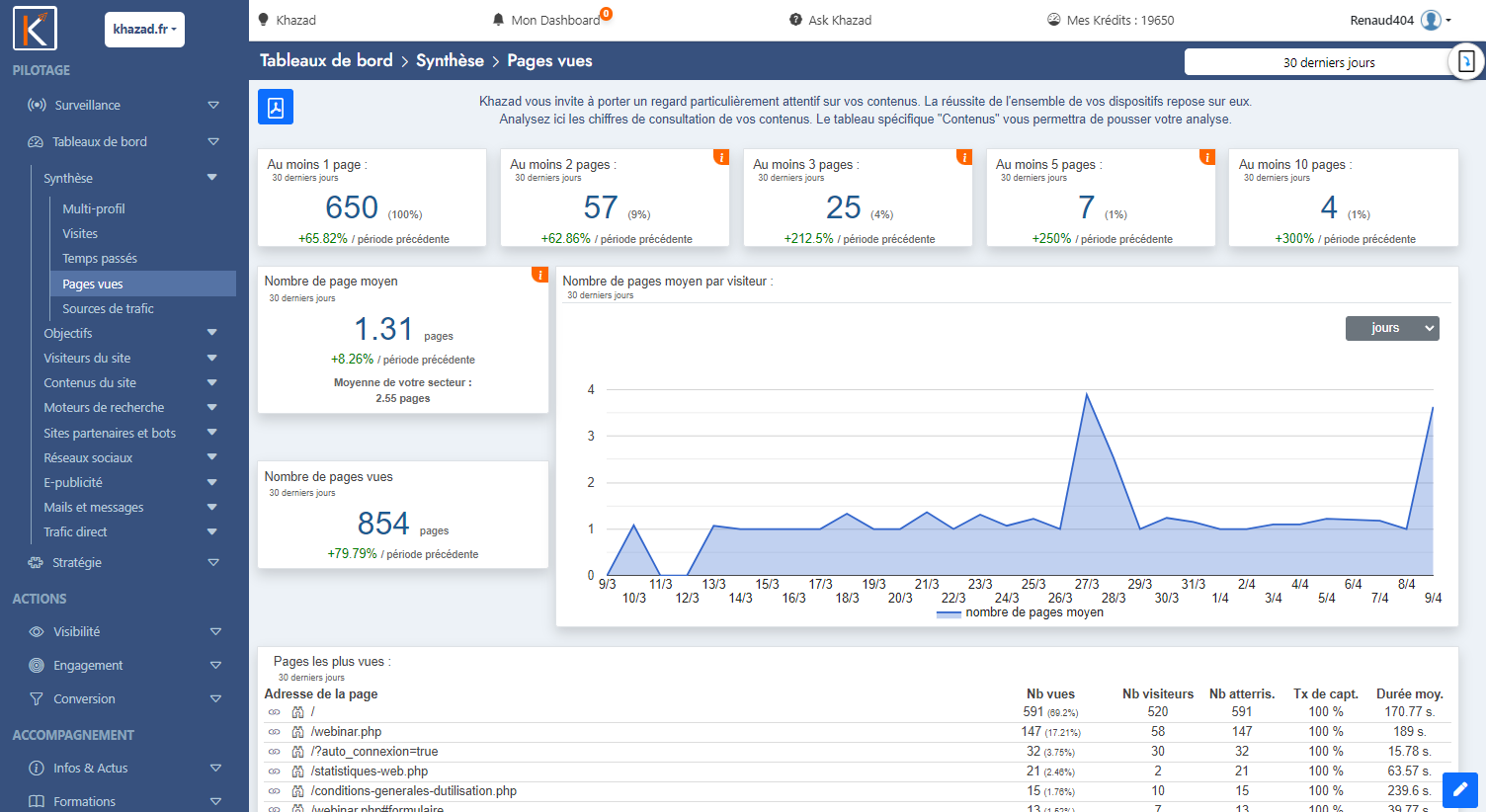
Task: Open the info badge on 'Au moins 2 pages'
Action: pyautogui.click(x=721, y=157)
